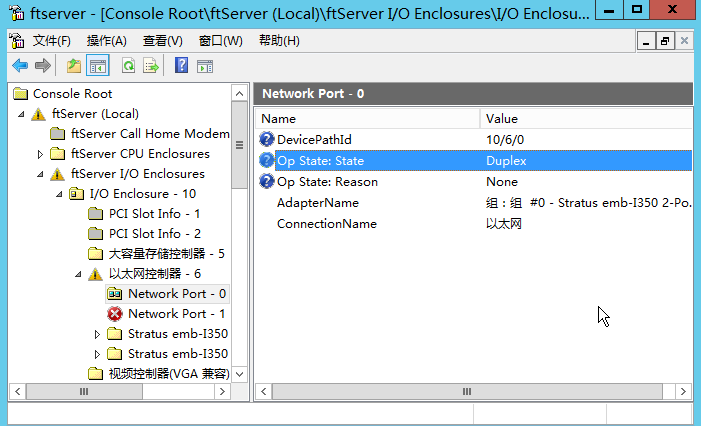Click warning icon beside ftServer (Local)
The height and width of the screenshot is (426, 701).
point(38,114)
